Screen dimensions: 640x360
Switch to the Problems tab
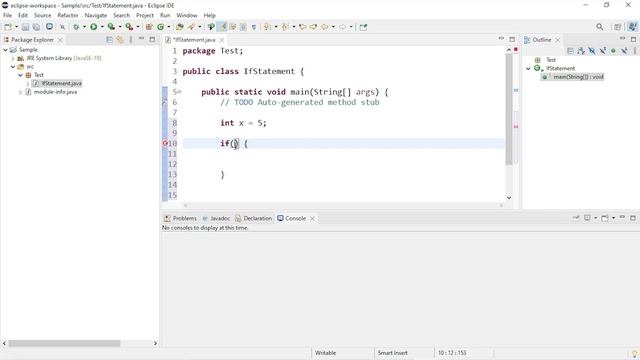pos(180,218)
